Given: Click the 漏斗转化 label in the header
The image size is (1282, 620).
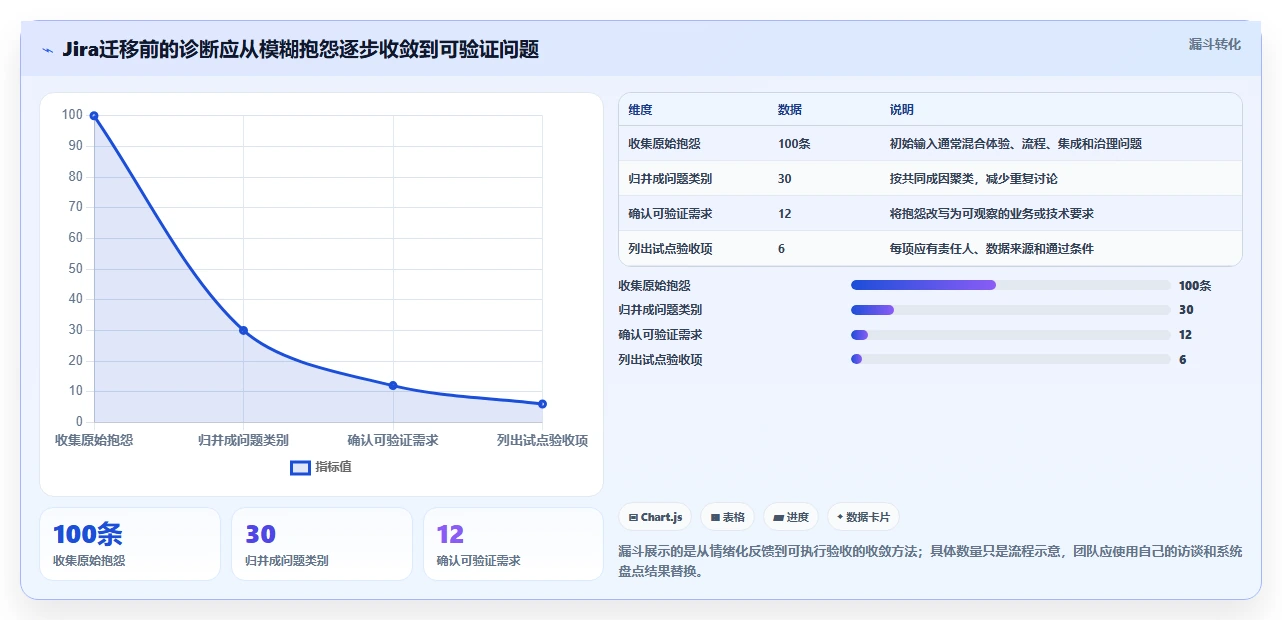Looking at the screenshot, I should (x=1214, y=44).
